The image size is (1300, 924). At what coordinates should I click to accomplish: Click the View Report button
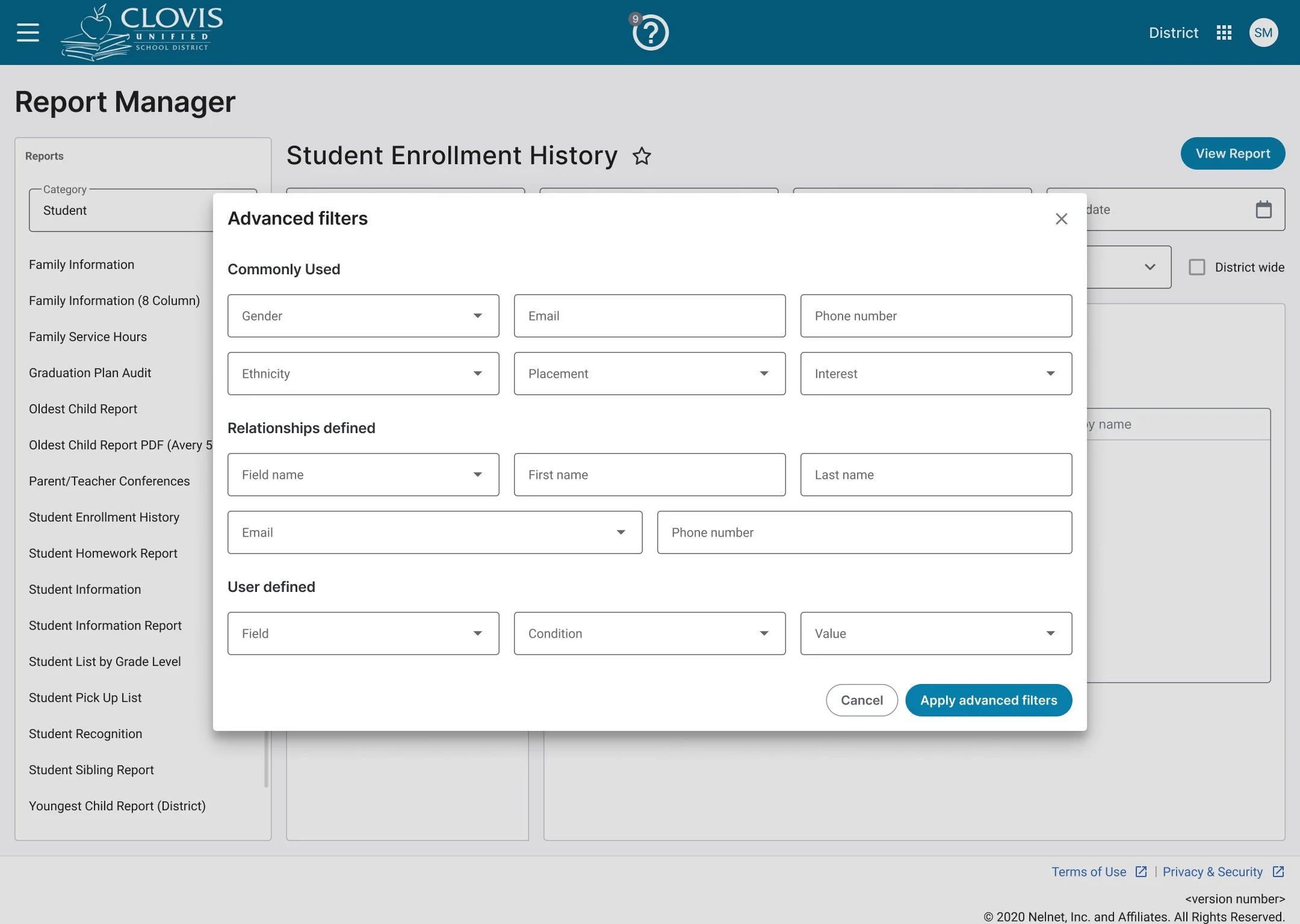1232,153
